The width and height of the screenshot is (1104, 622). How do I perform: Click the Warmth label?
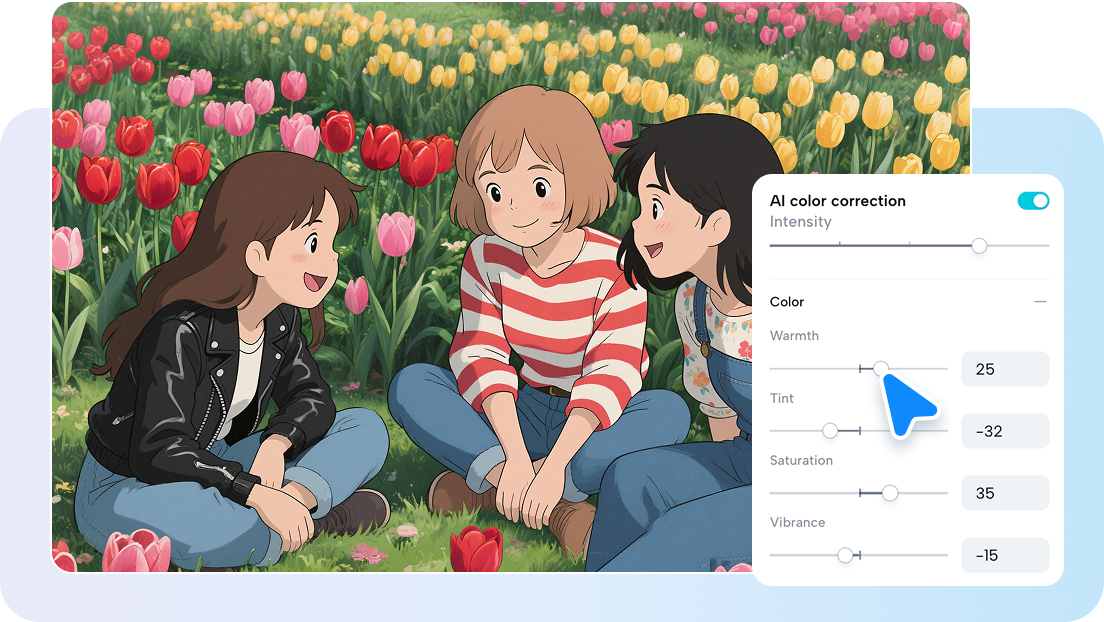[794, 336]
